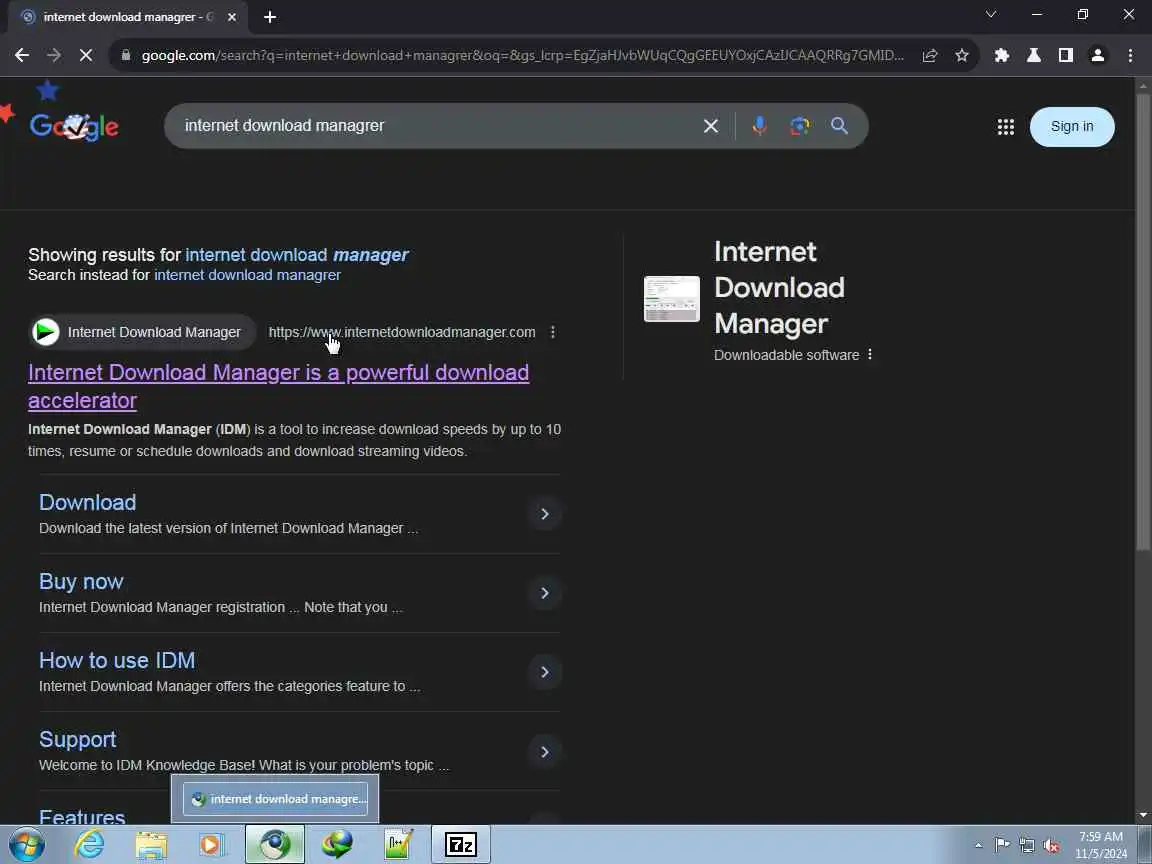Click the Internet Download Manager site favicon

(x=46, y=332)
